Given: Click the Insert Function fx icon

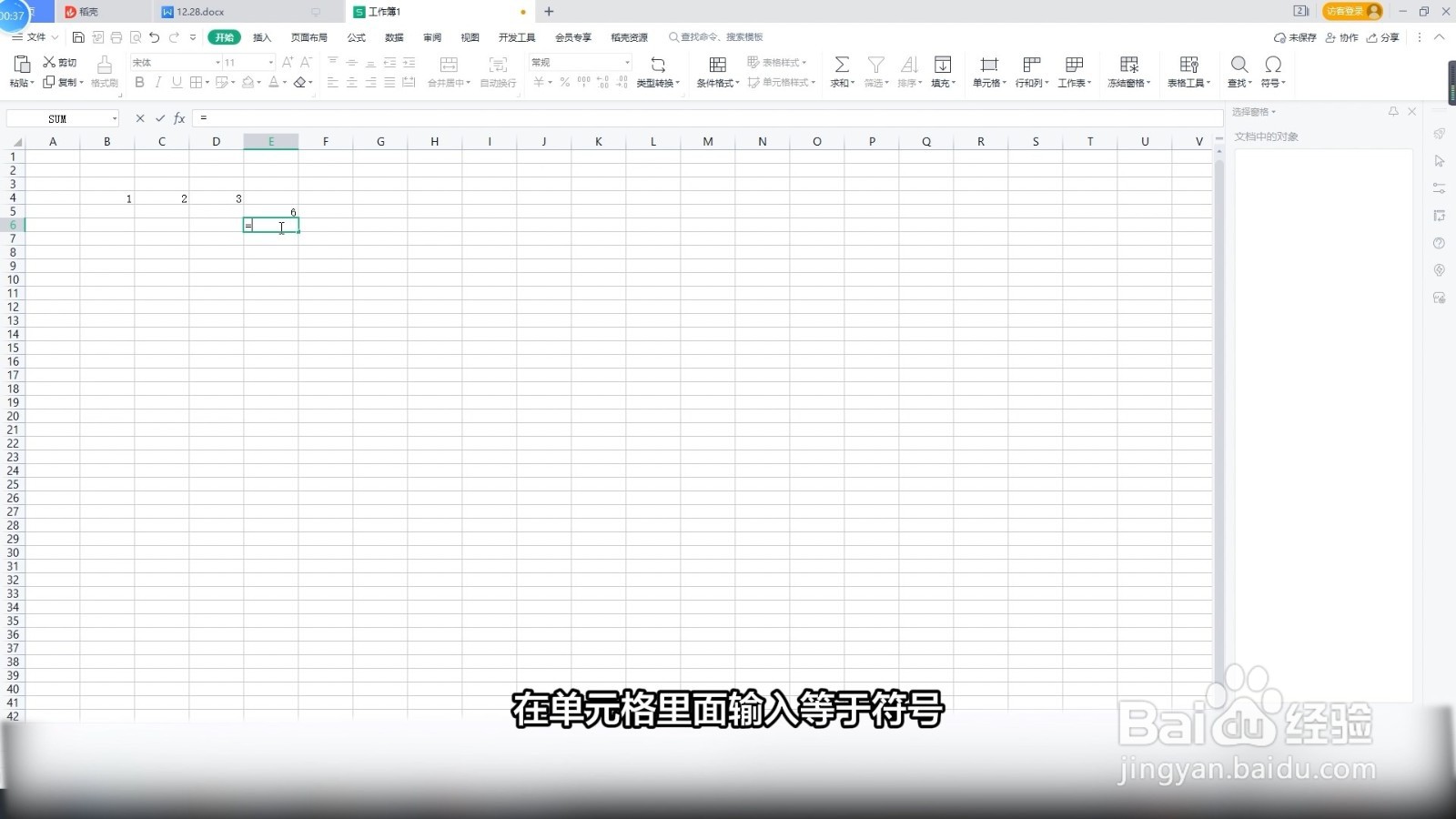Looking at the screenshot, I should click(x=179, y=118).
